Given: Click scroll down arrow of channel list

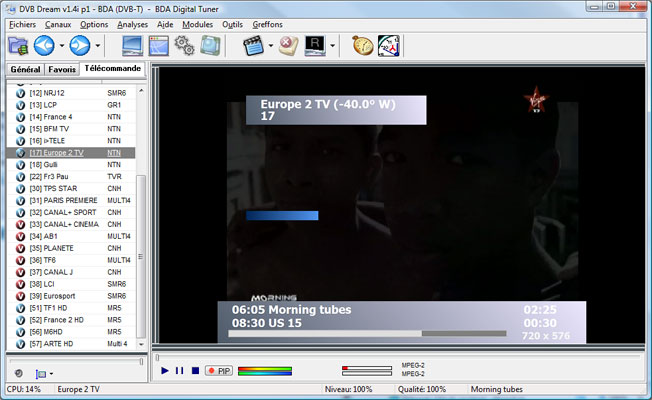Looking at the screenshot, I should (x=141, y=344).
